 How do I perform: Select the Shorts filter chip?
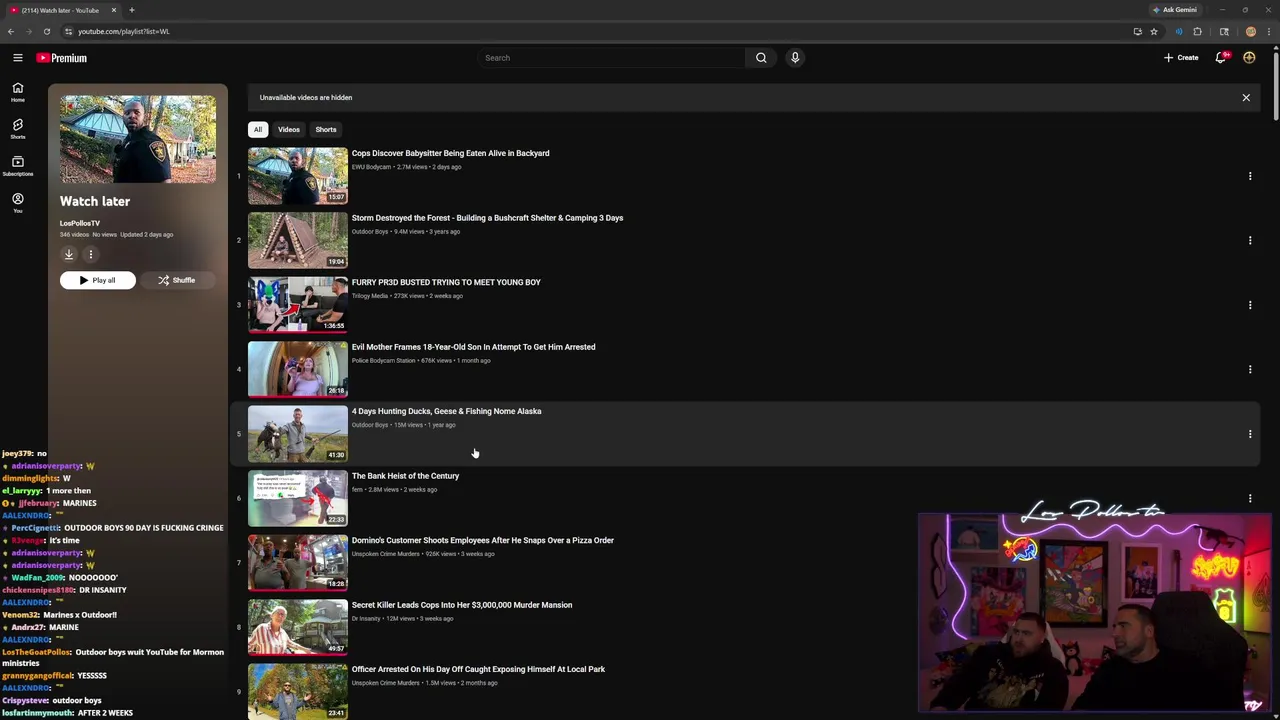326,129
